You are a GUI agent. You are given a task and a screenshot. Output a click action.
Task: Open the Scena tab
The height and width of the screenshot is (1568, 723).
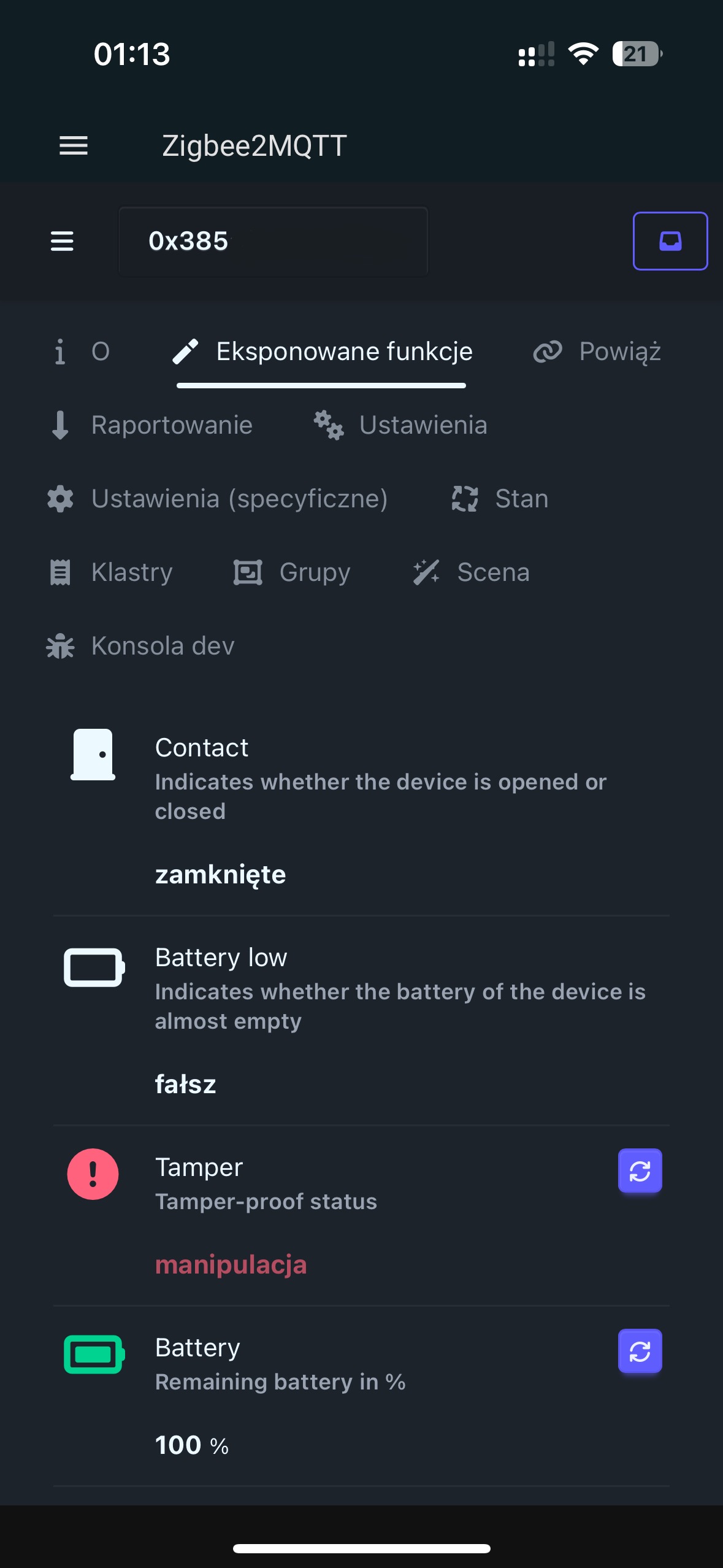point(471,572)
